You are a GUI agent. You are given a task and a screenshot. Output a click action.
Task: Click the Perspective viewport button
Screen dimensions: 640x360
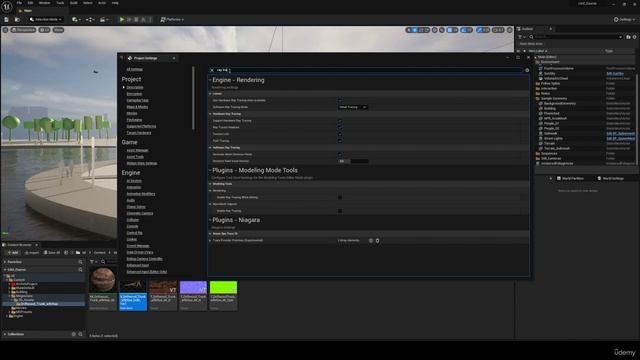pos(23,30)
